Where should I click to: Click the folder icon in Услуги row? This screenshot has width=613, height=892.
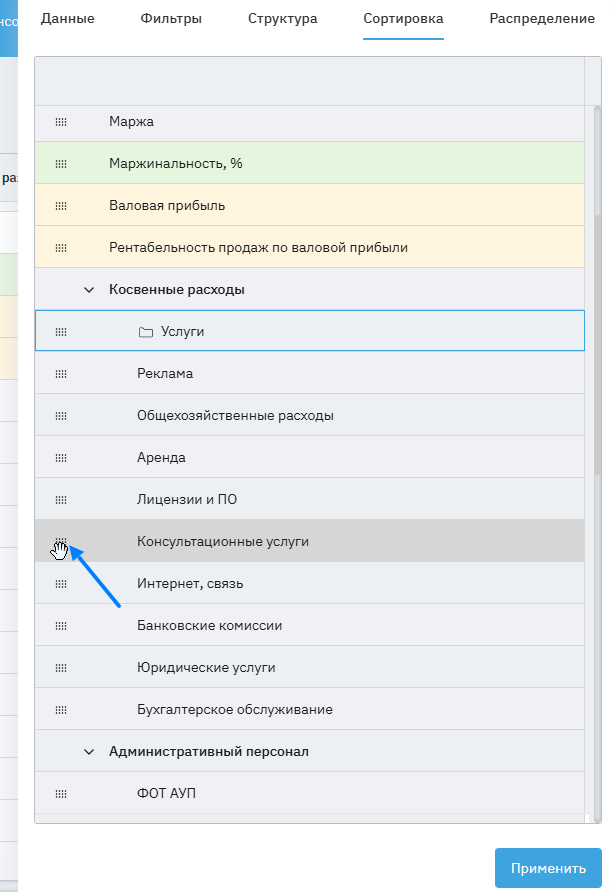tap(145, 332)
